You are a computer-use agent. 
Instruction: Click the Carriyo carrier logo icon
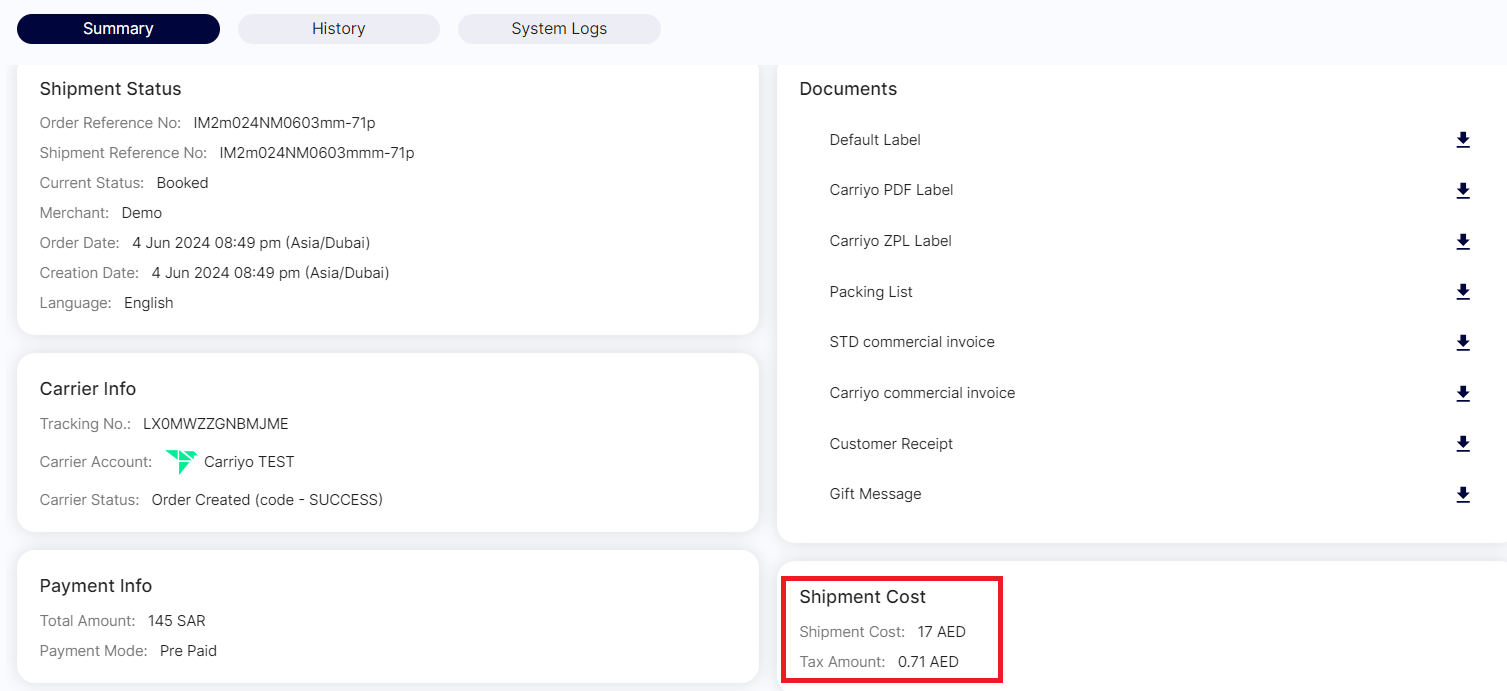coord(181,462)
